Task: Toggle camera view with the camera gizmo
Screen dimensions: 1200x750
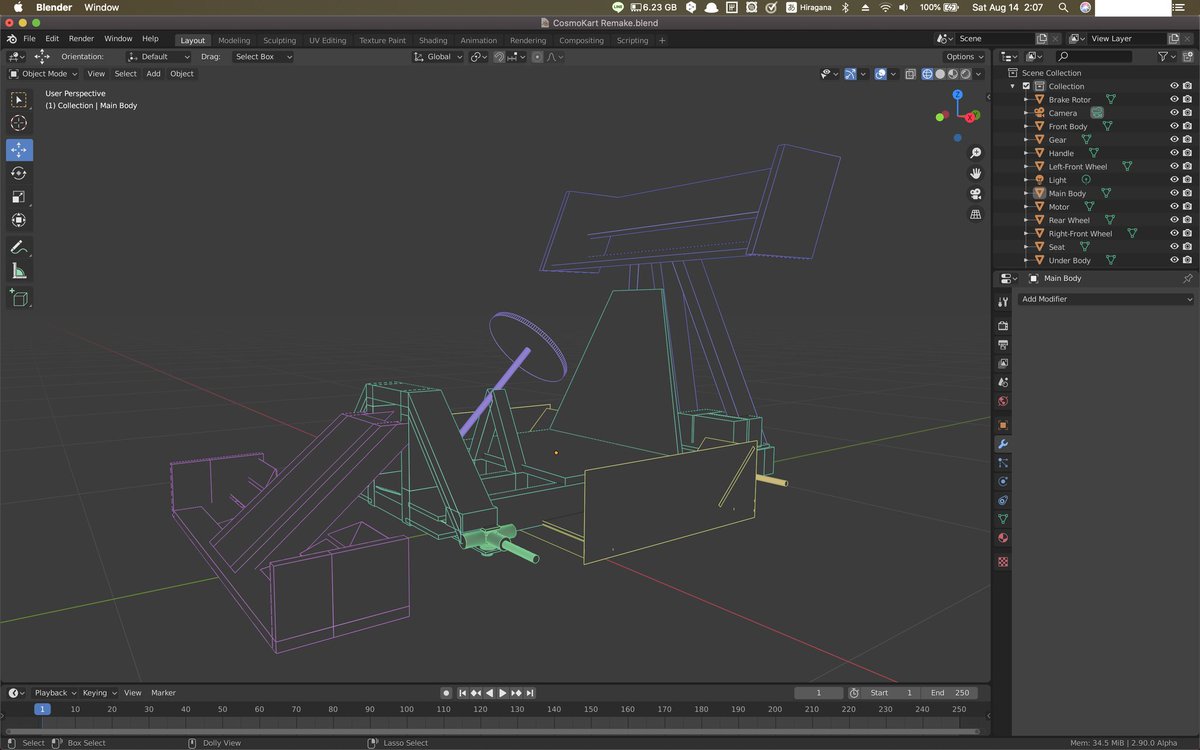Action: pos(976,194)
